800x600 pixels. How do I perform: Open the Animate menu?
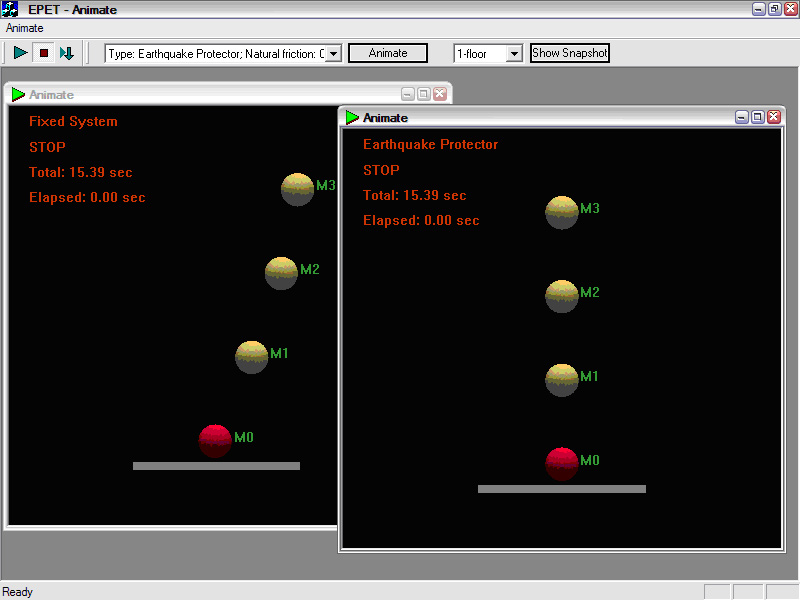point(24,28)
